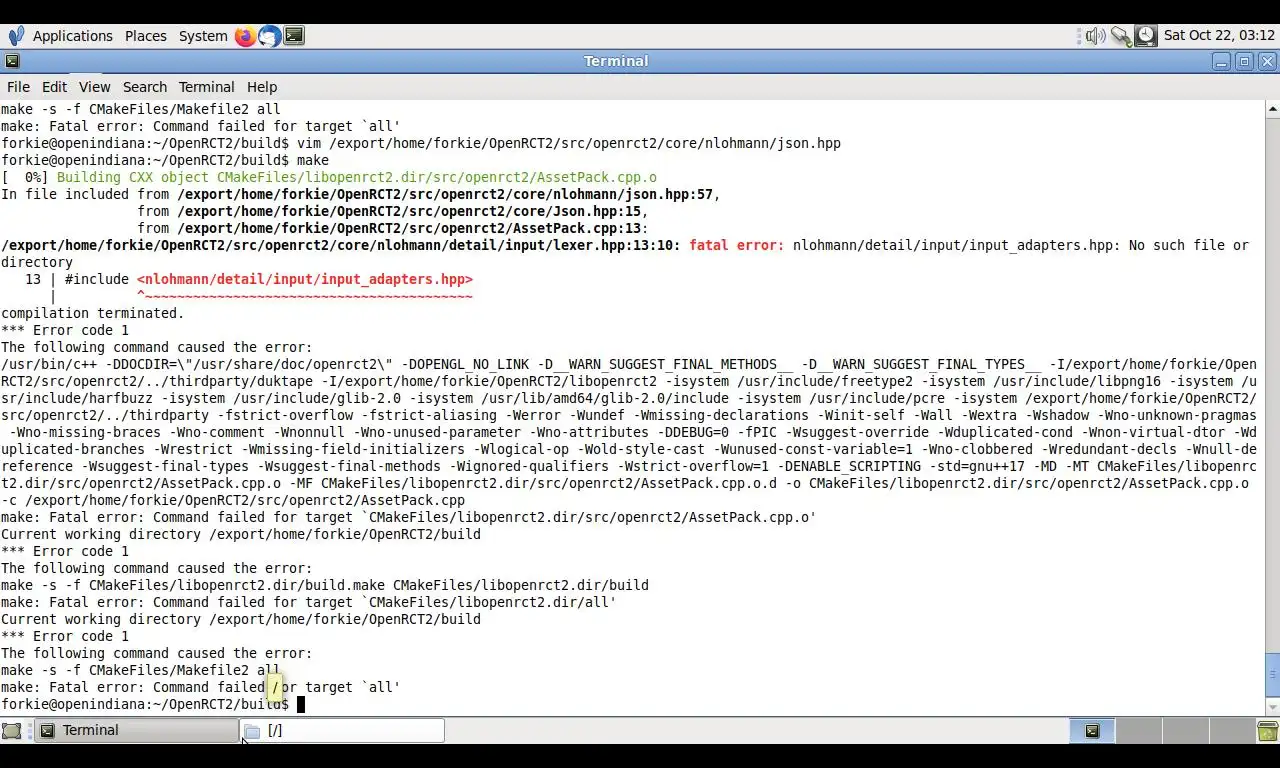Click the last prompt 'forkie@openindiana:~/OpenRCT2/build$'
The width and height of the screenshot is (1280, 768).
click(145, 704)
